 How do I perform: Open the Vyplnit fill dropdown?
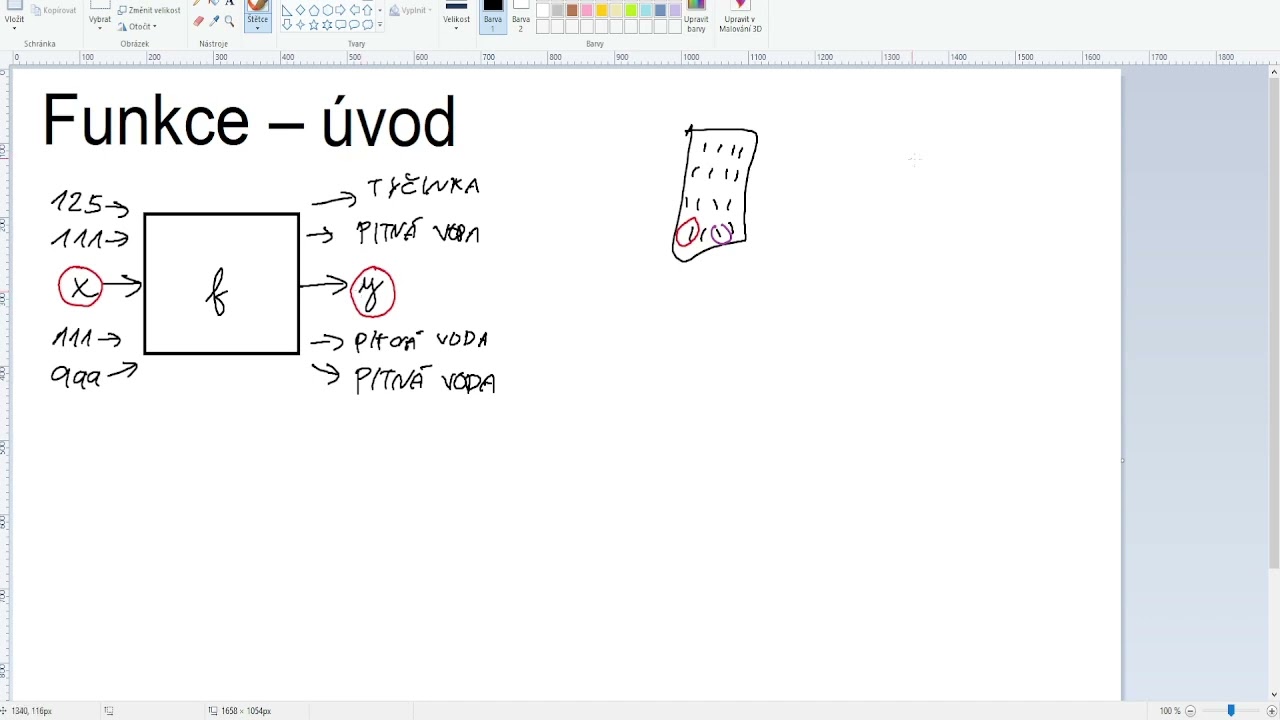(410, 11)
